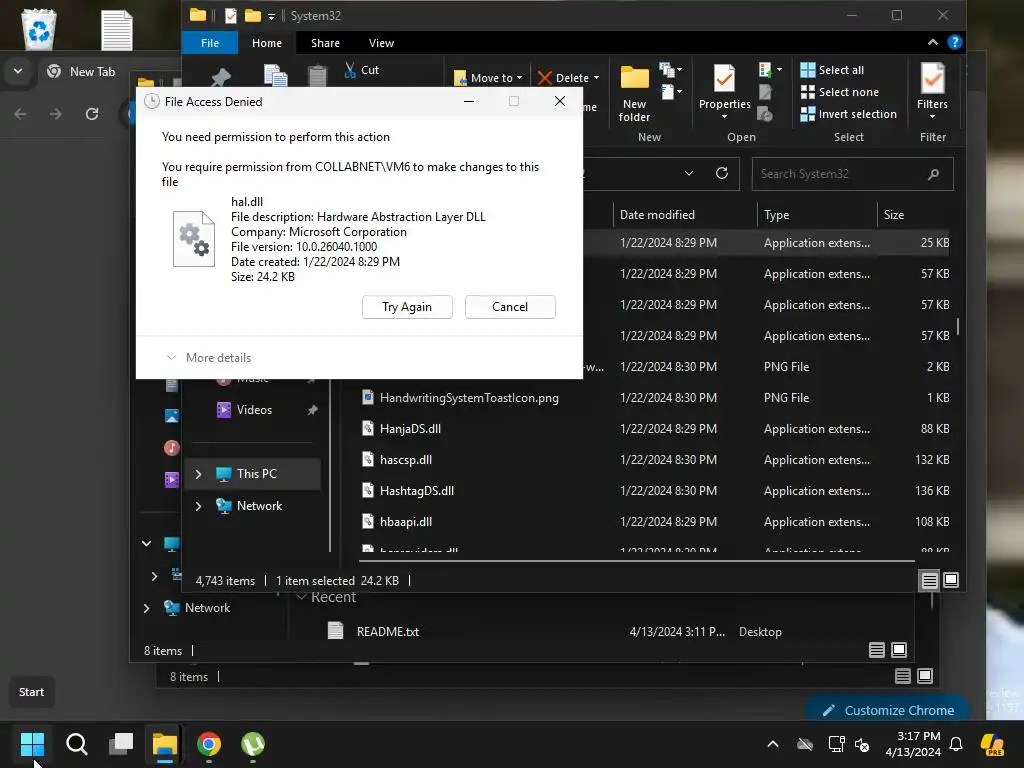Click the Paste clipboard icon in the ribbon
Image resolution: width=1024 pixels, height=768 pixels.
point(317,76)
